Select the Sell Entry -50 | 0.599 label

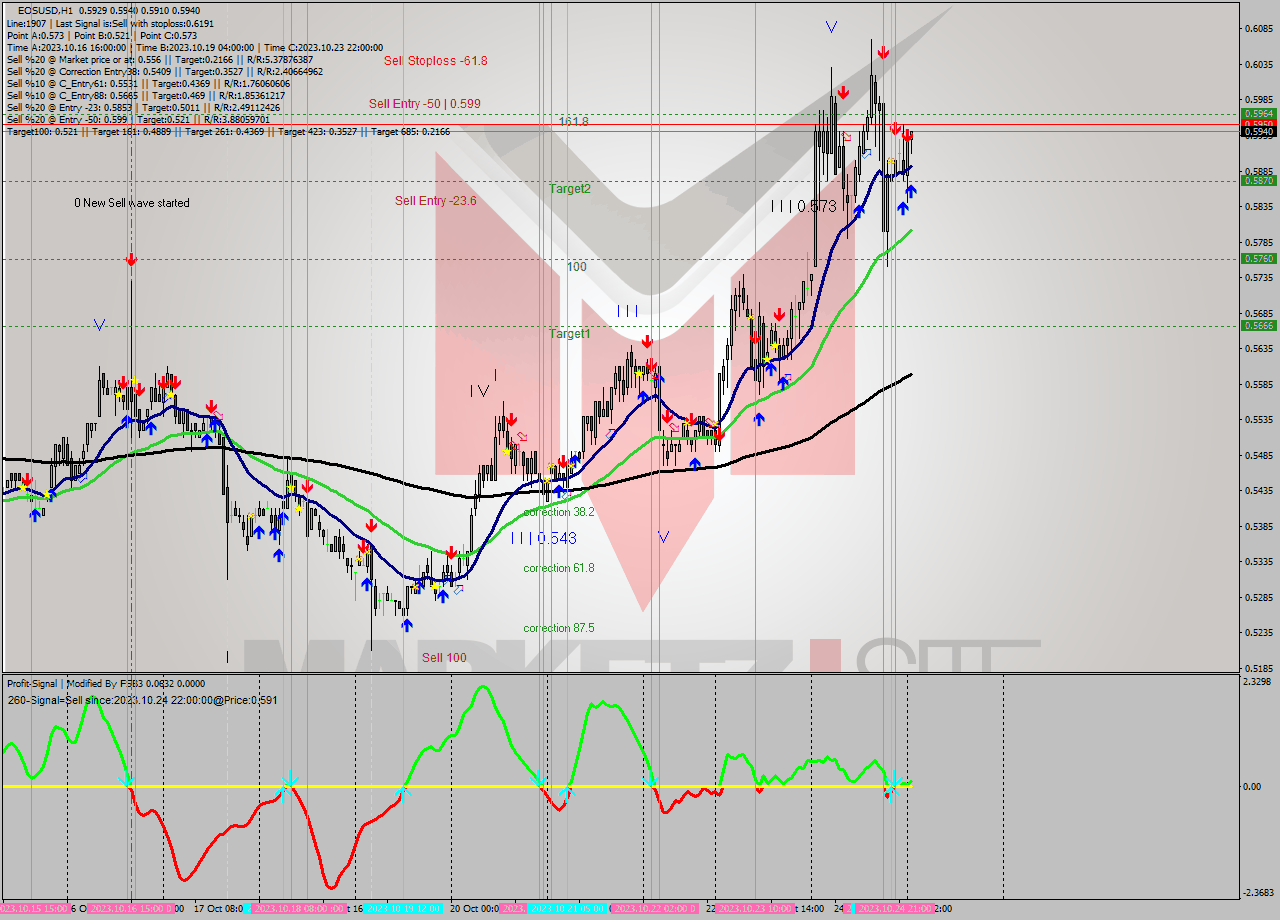click(438, 104)
